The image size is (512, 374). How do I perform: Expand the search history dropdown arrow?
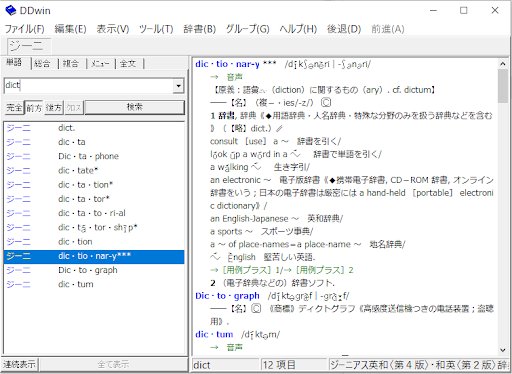(x=179, y=86)
